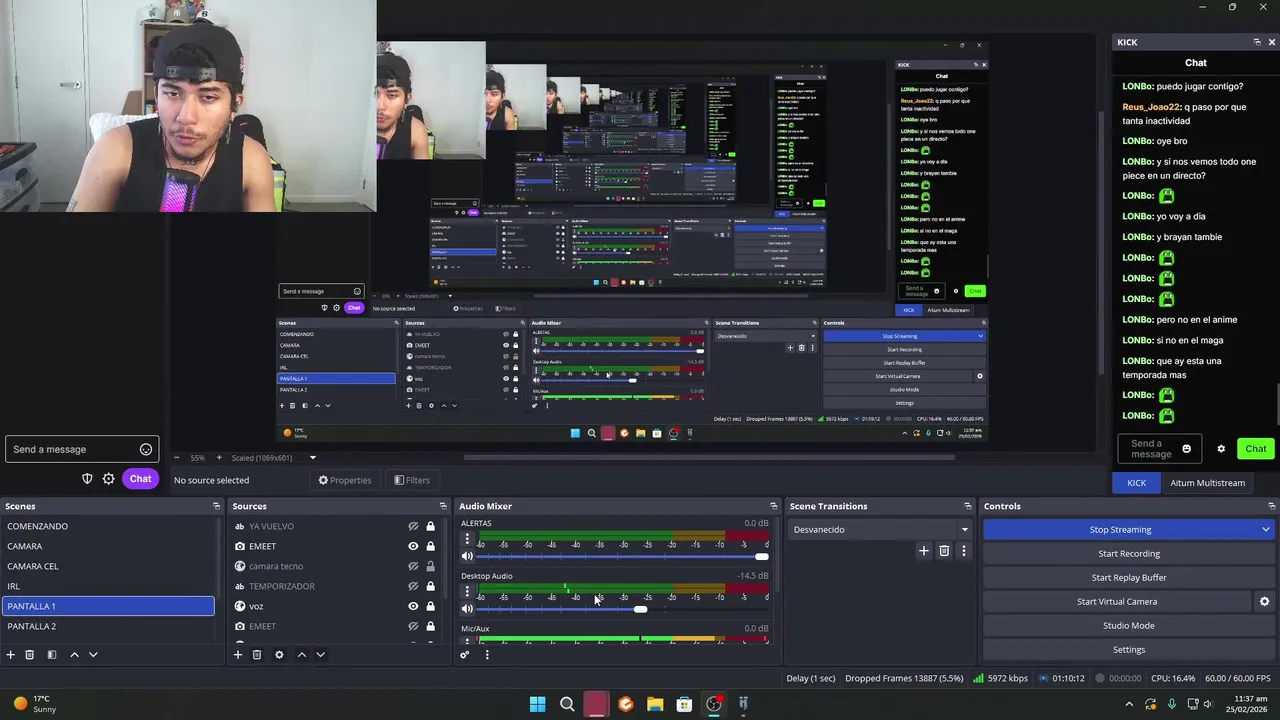
Task: Click Desktop Audio volume slider handle
Action: (640, 609)
